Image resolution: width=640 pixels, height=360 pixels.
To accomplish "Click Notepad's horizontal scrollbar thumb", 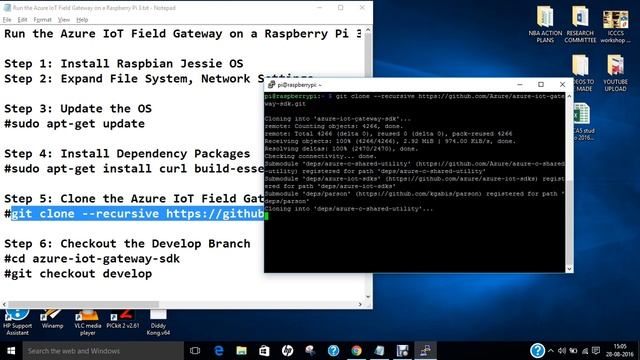I will [x=83, y=304].
